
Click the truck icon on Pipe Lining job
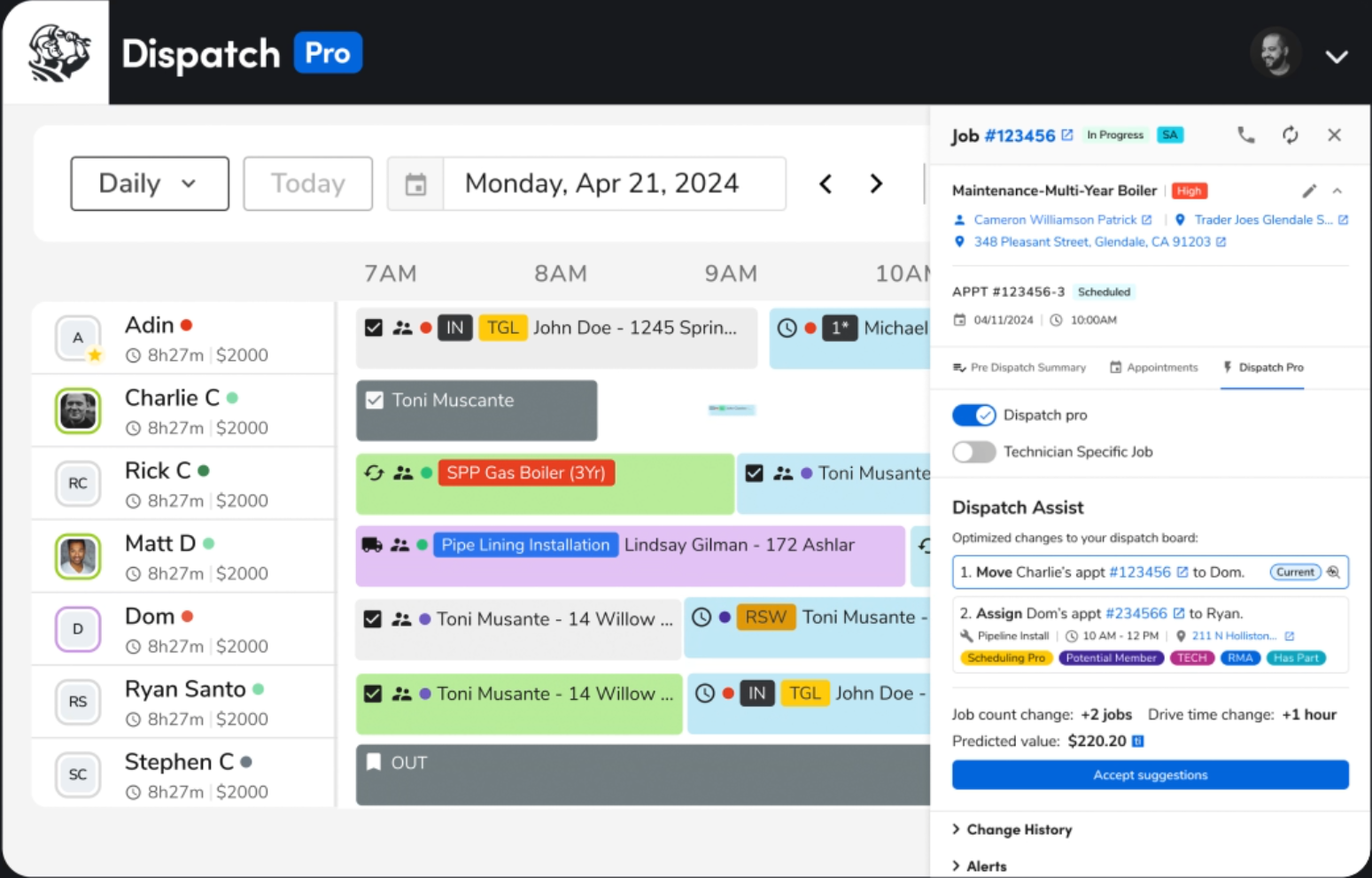372,545
